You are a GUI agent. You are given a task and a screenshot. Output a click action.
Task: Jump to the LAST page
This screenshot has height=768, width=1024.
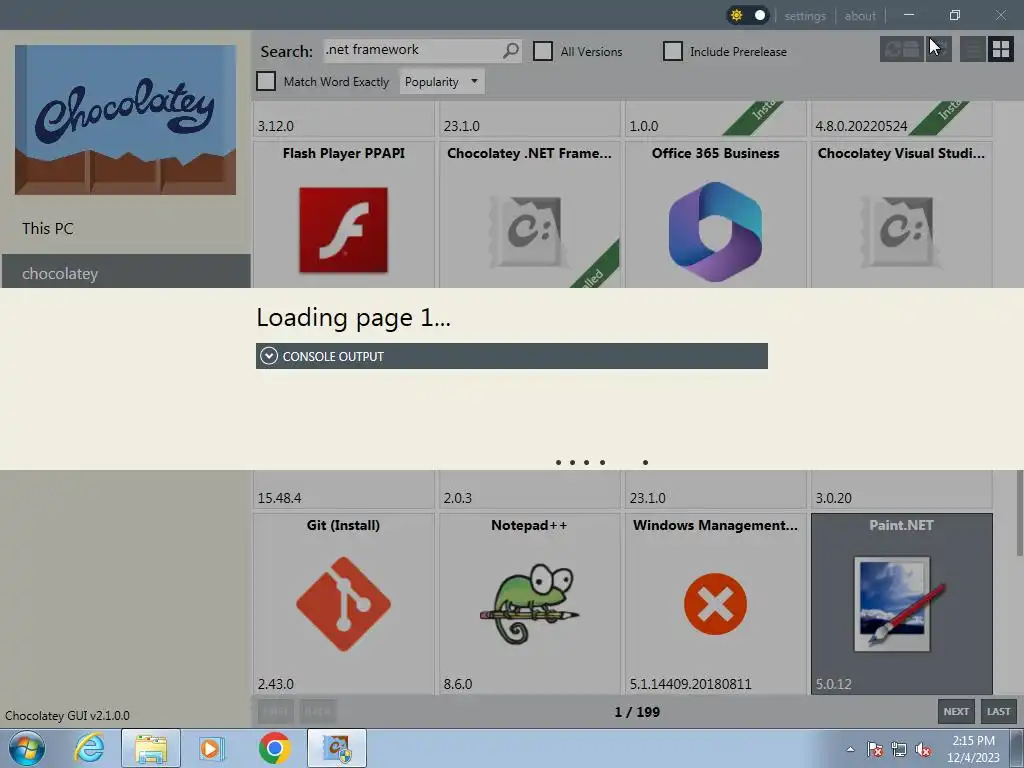pos(999,711)
